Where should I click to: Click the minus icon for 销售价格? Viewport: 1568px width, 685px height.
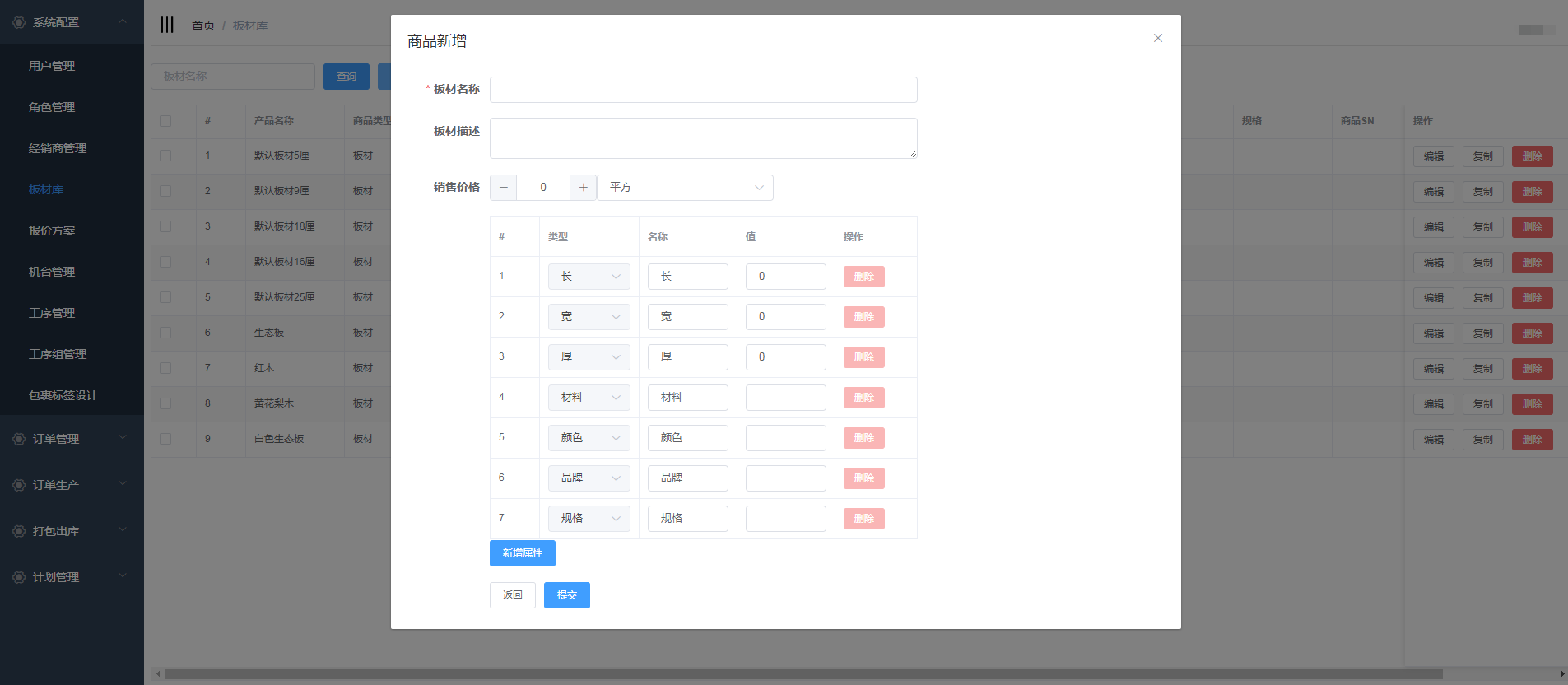pos(504,188)
